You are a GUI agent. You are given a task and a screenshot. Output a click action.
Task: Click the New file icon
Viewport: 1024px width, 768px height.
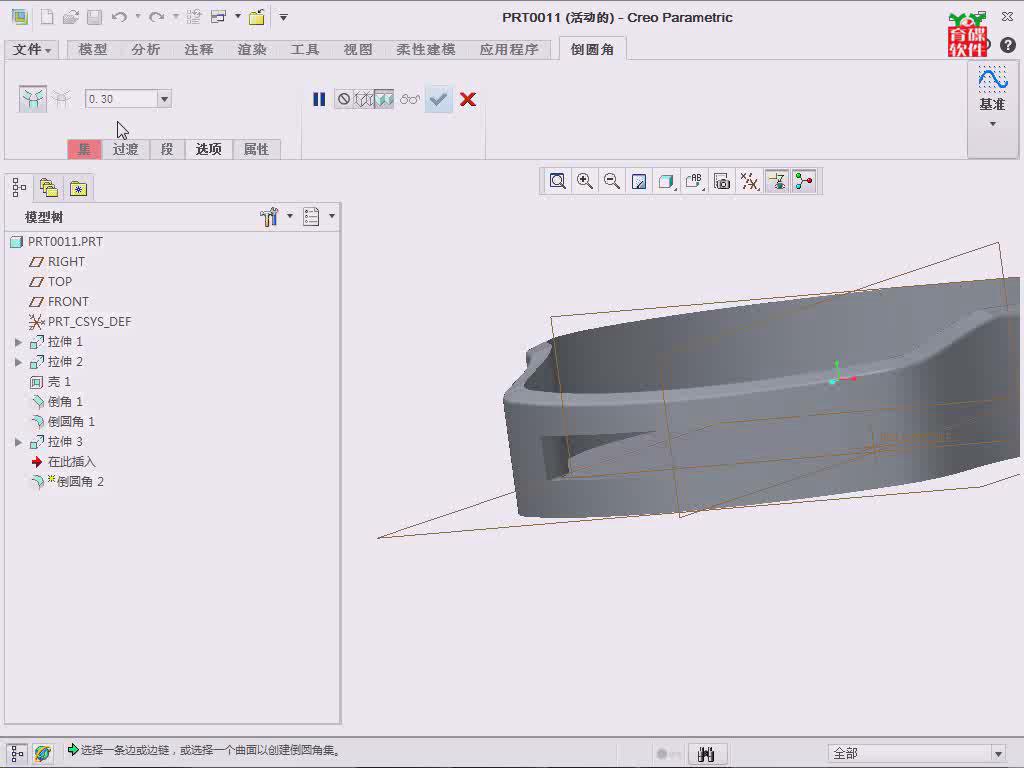tap(47, 17)
